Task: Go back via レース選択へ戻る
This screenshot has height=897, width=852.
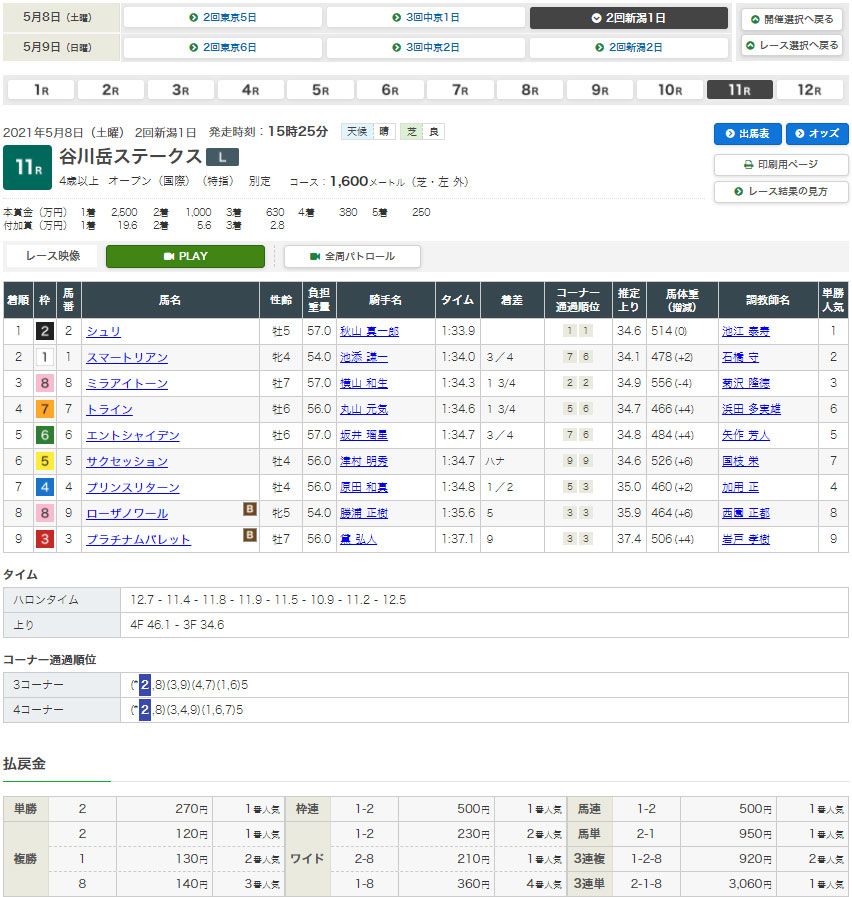Action: tap(793, 45)
